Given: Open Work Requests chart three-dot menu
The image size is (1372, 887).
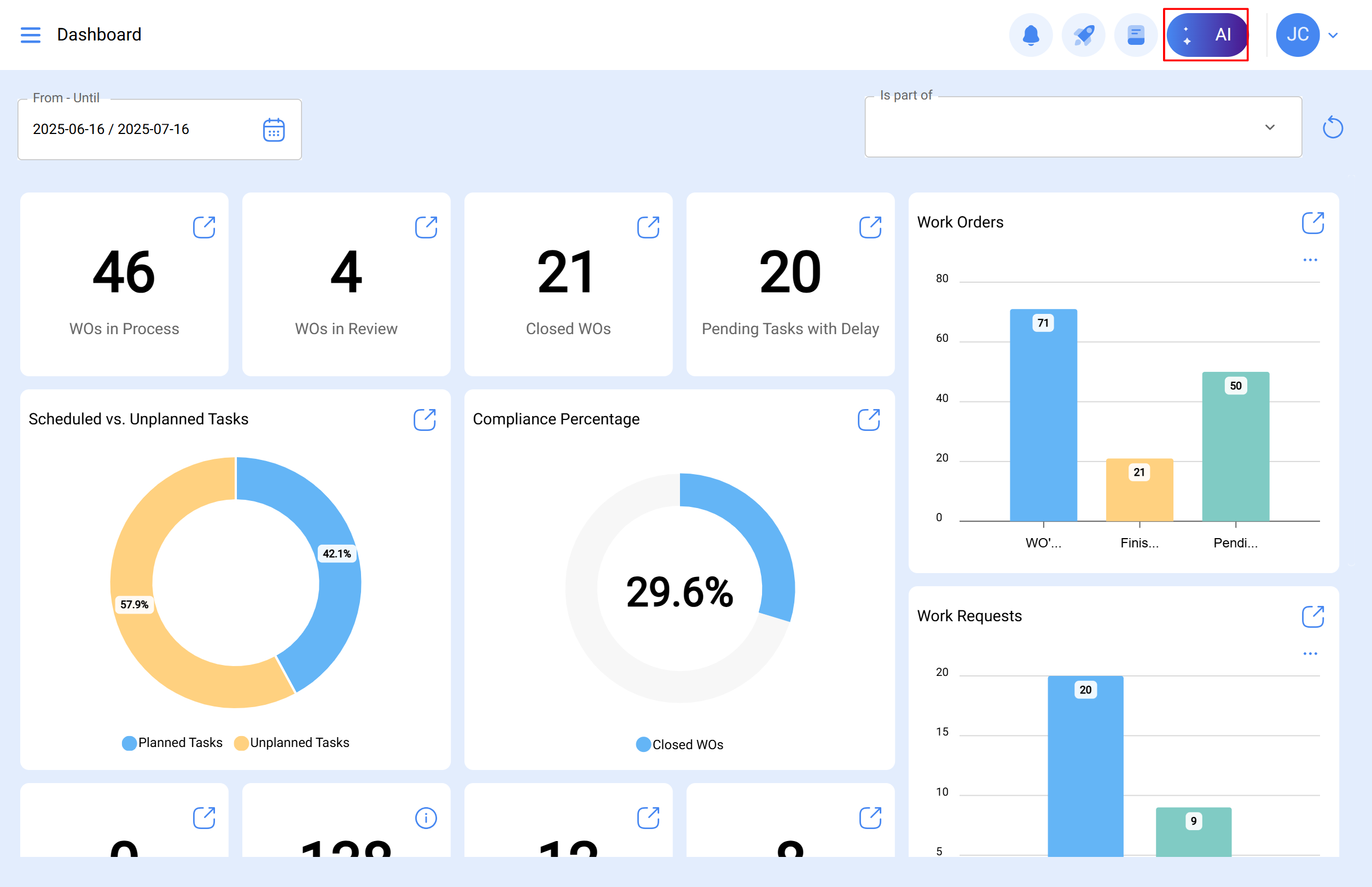Looking at the screenshot, I should coord(1310,653).
